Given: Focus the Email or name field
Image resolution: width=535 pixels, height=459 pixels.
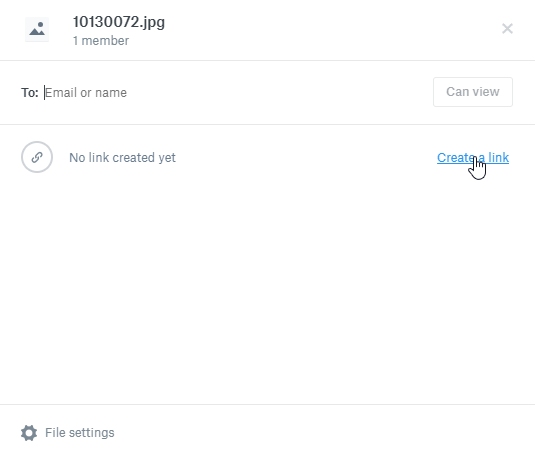Looking at the screenshot, I should click(235, 92).
